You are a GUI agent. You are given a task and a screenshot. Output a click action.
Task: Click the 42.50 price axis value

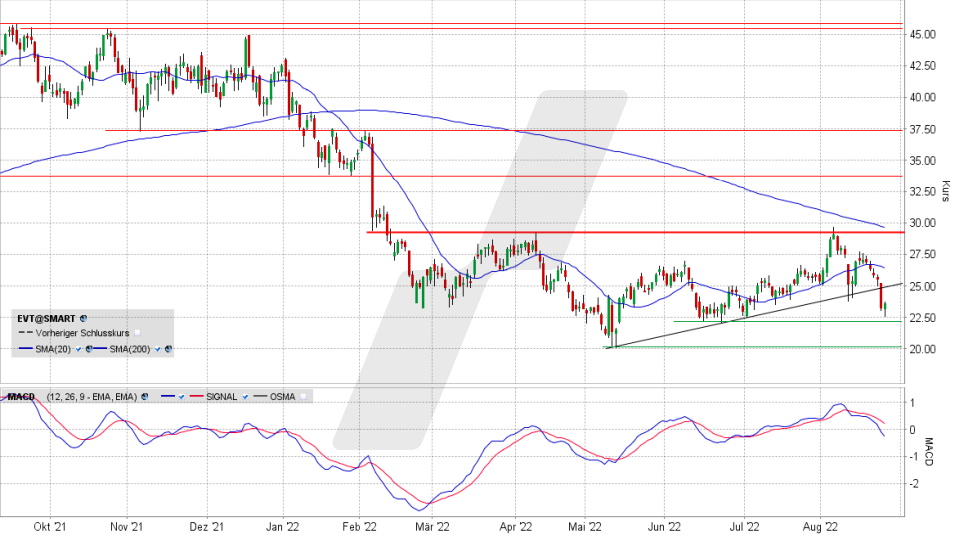(923, 66)
